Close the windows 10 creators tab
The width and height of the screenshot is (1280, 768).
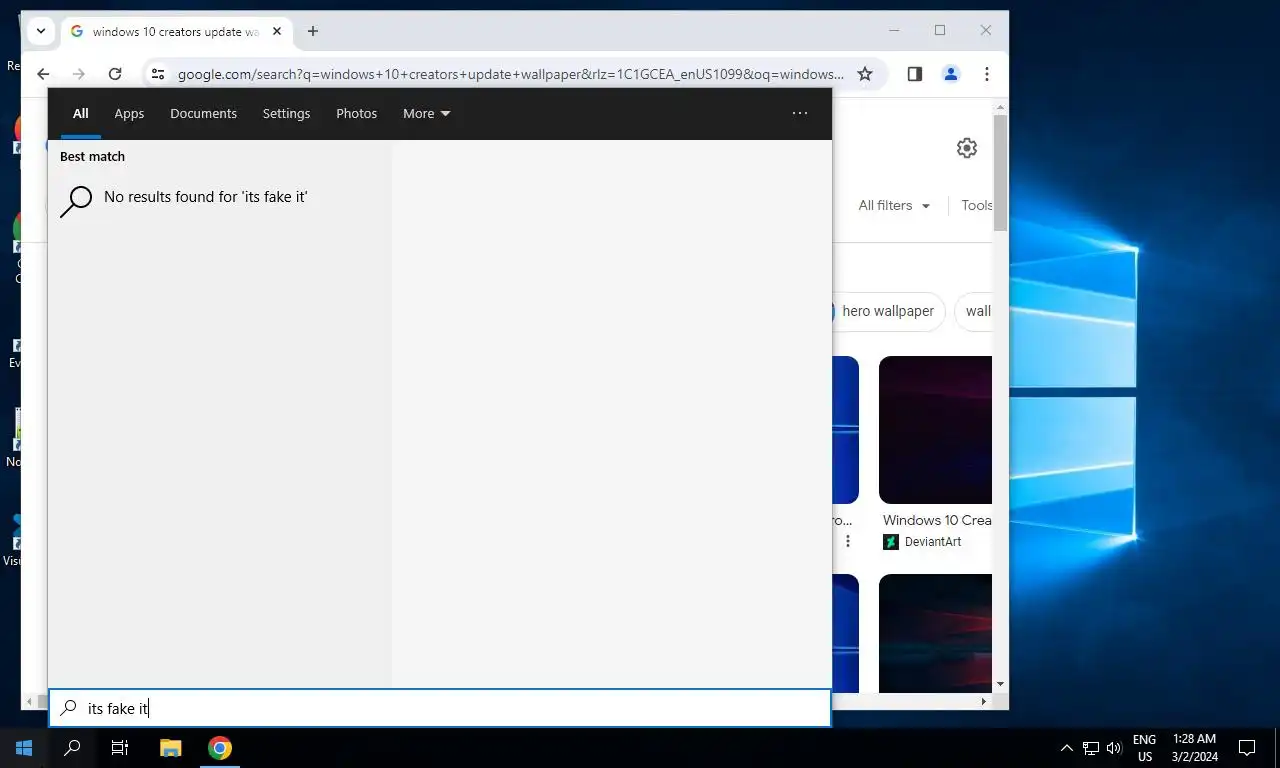pos(277,31)
